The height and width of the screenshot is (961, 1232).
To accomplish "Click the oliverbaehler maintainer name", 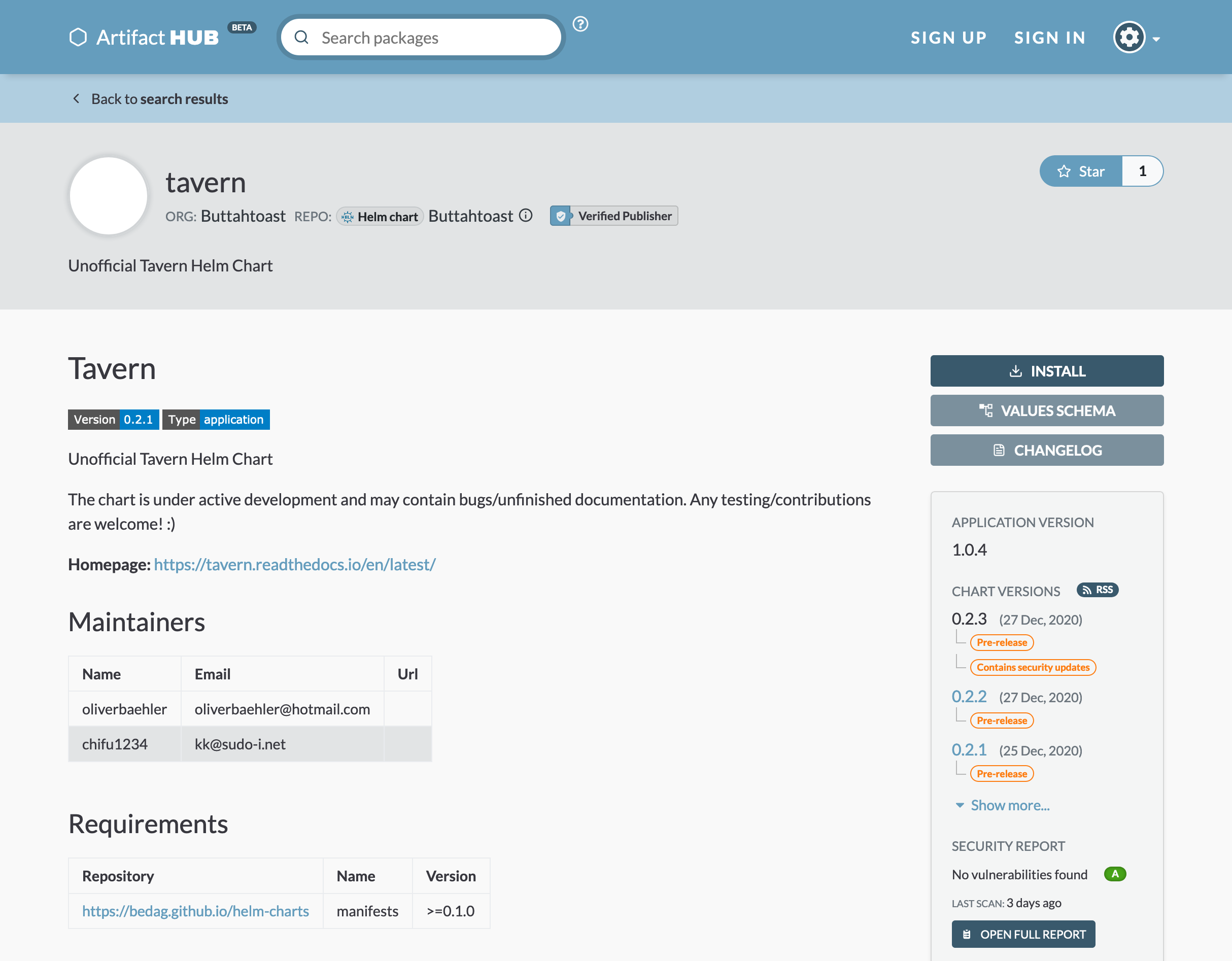I will tap(125, 709).
